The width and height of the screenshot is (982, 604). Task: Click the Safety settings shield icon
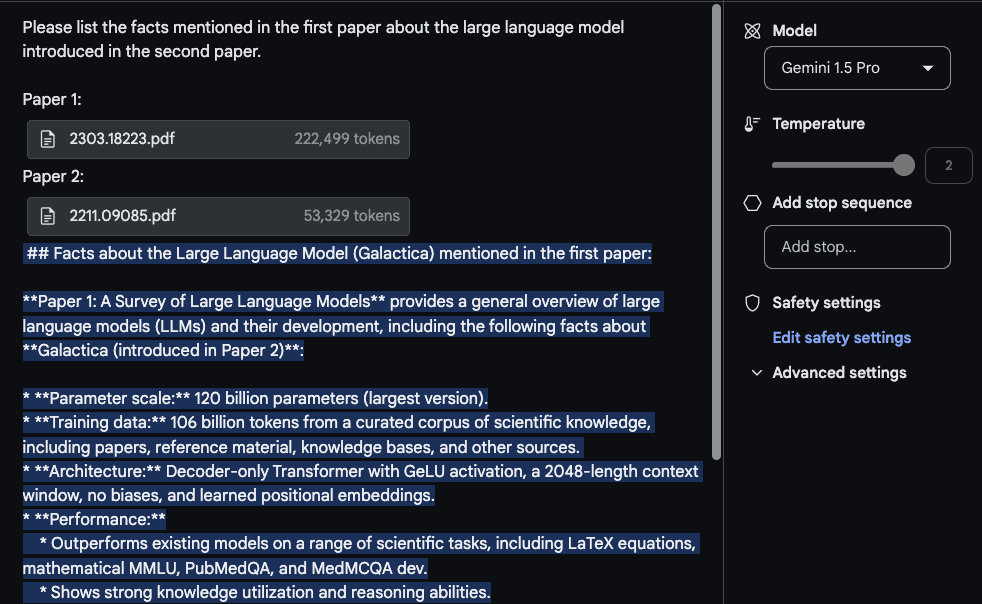pos(752,302)
